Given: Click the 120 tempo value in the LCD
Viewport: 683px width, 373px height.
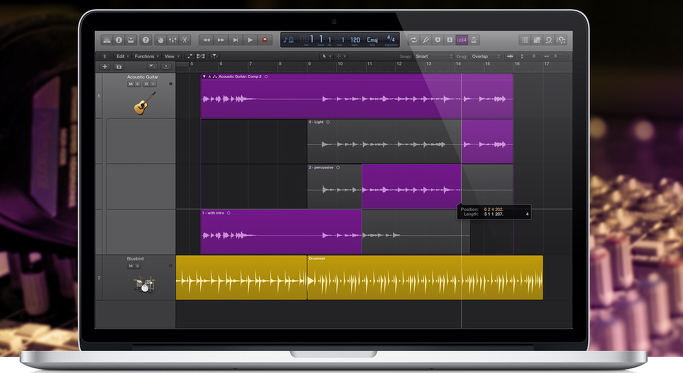Looking at the screenshot, I should pyautogui.click(x=355, y=40).
